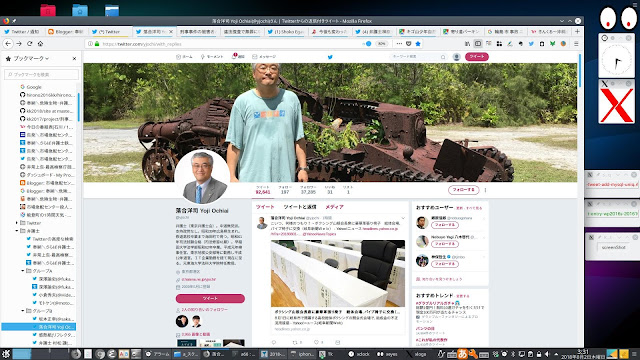The width and height of the screenshot is (640, 360).
Task: Close the bookmarks sidebar
Action: coord(74,59)
